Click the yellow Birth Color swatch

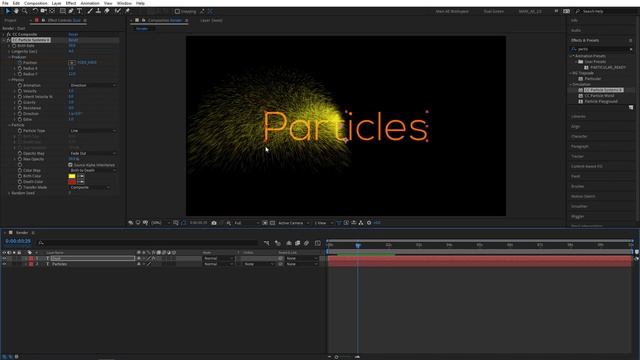(72, 176)
